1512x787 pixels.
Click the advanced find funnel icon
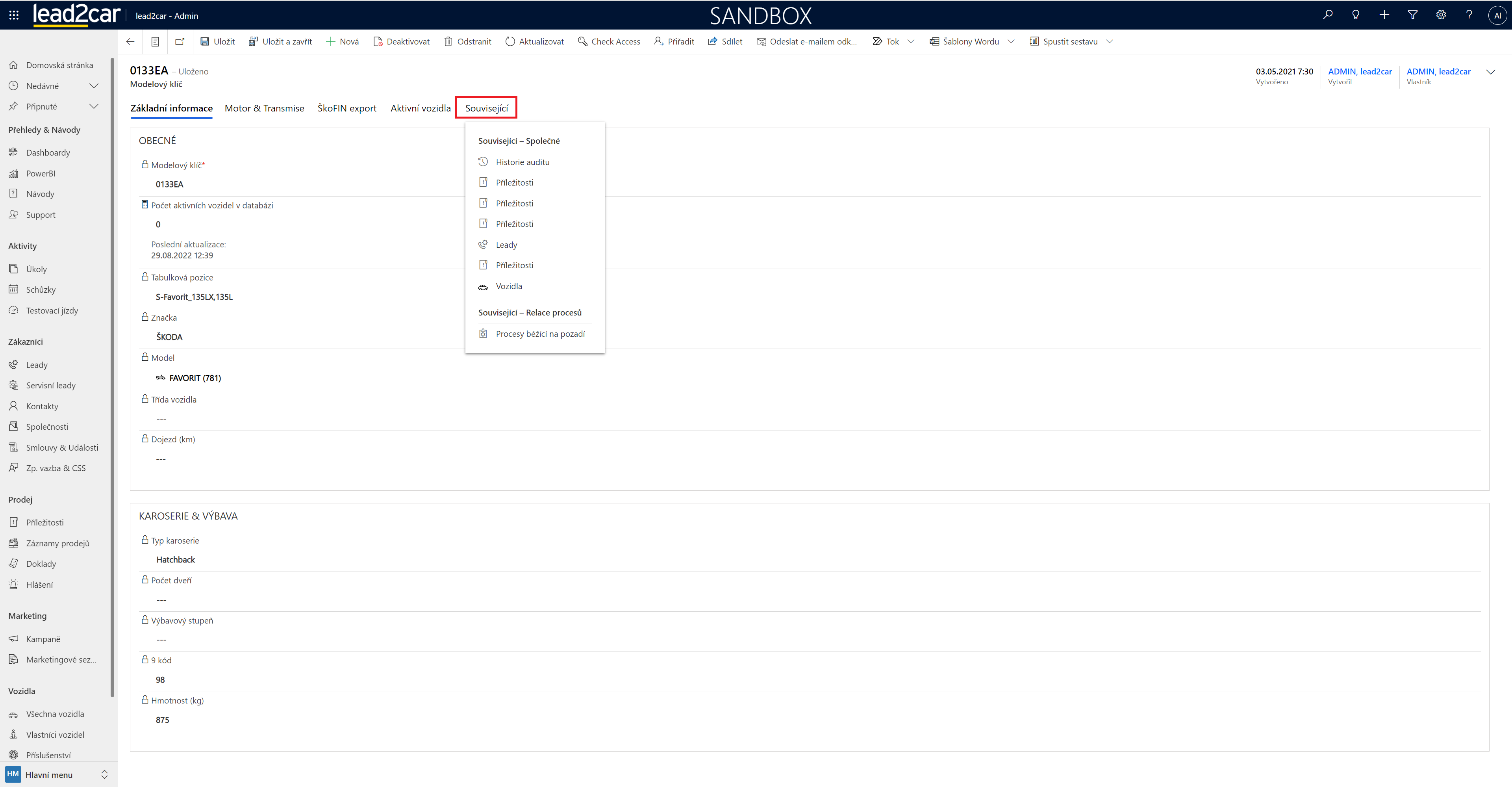click(1412, 15)
